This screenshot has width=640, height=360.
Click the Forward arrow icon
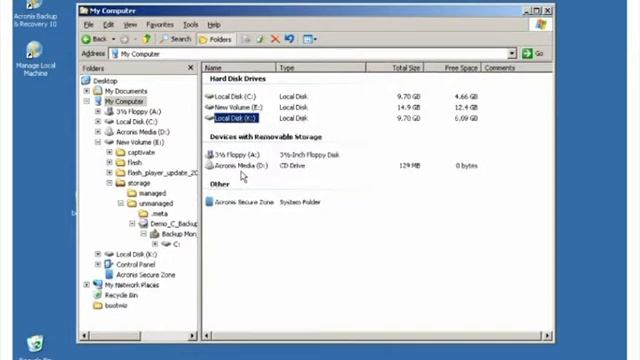124,39
